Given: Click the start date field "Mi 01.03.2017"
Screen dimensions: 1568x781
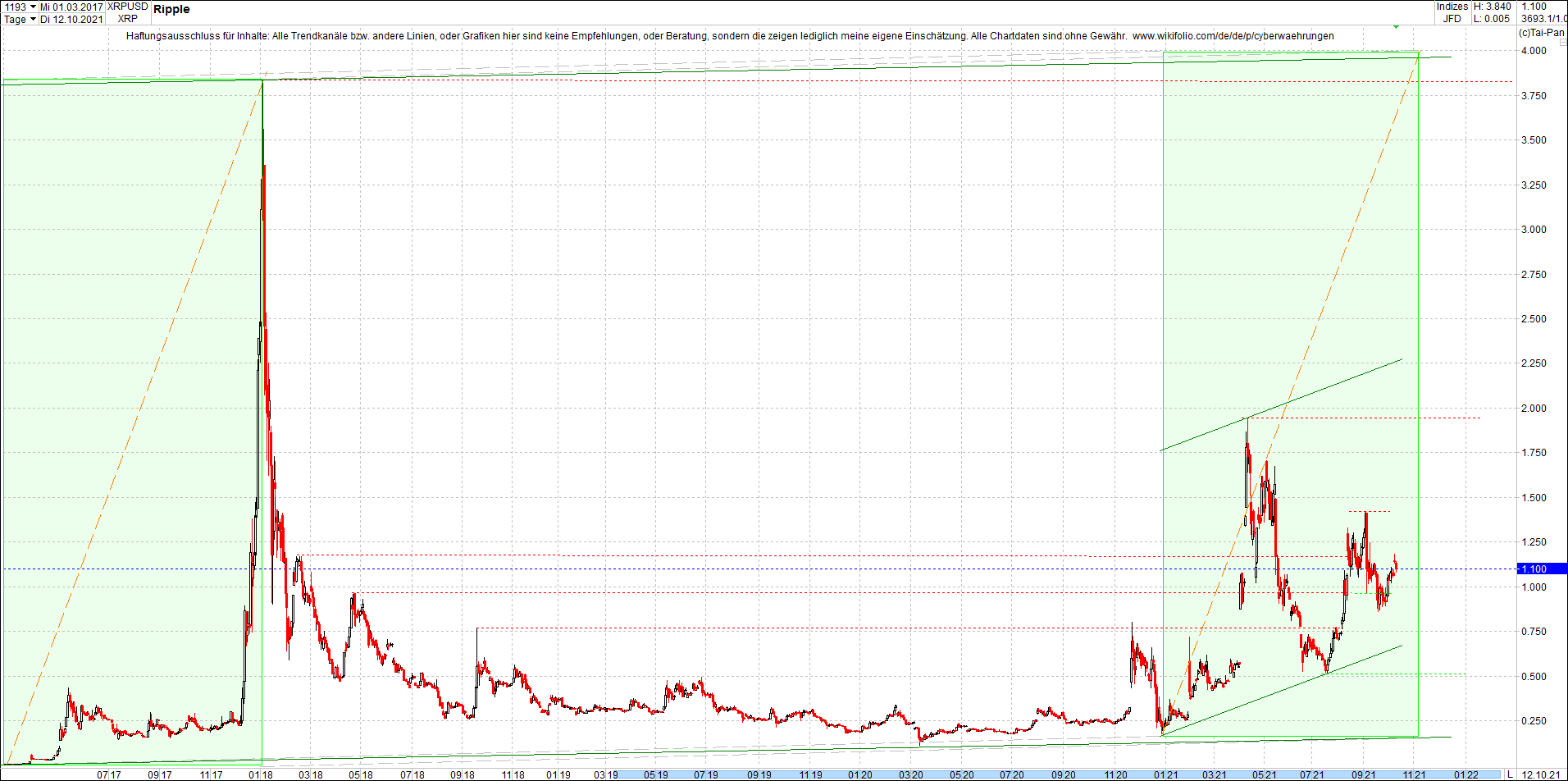Looking at the screenshot, I should 72,7.
